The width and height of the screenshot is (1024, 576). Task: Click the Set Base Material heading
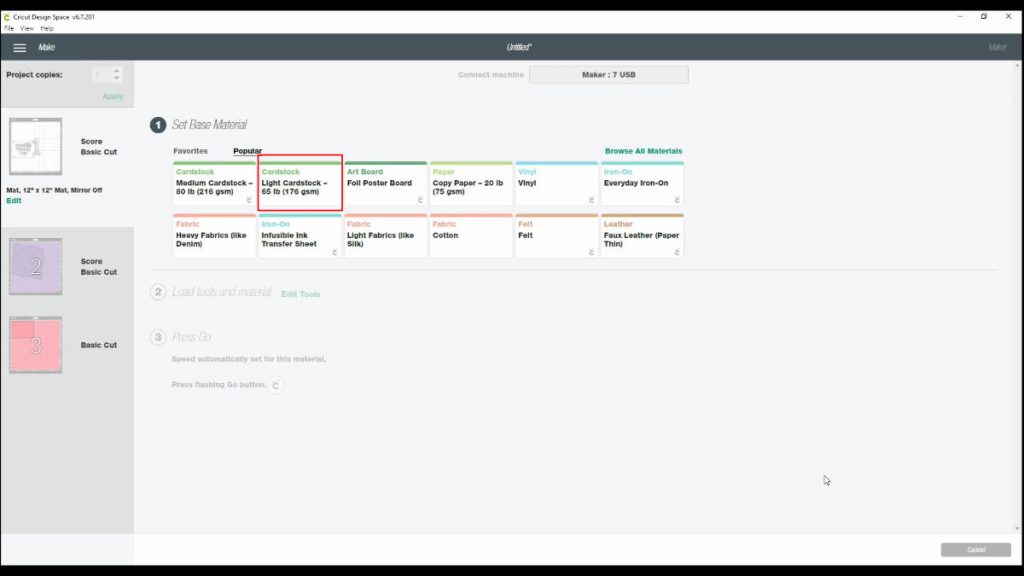(209, 125)
